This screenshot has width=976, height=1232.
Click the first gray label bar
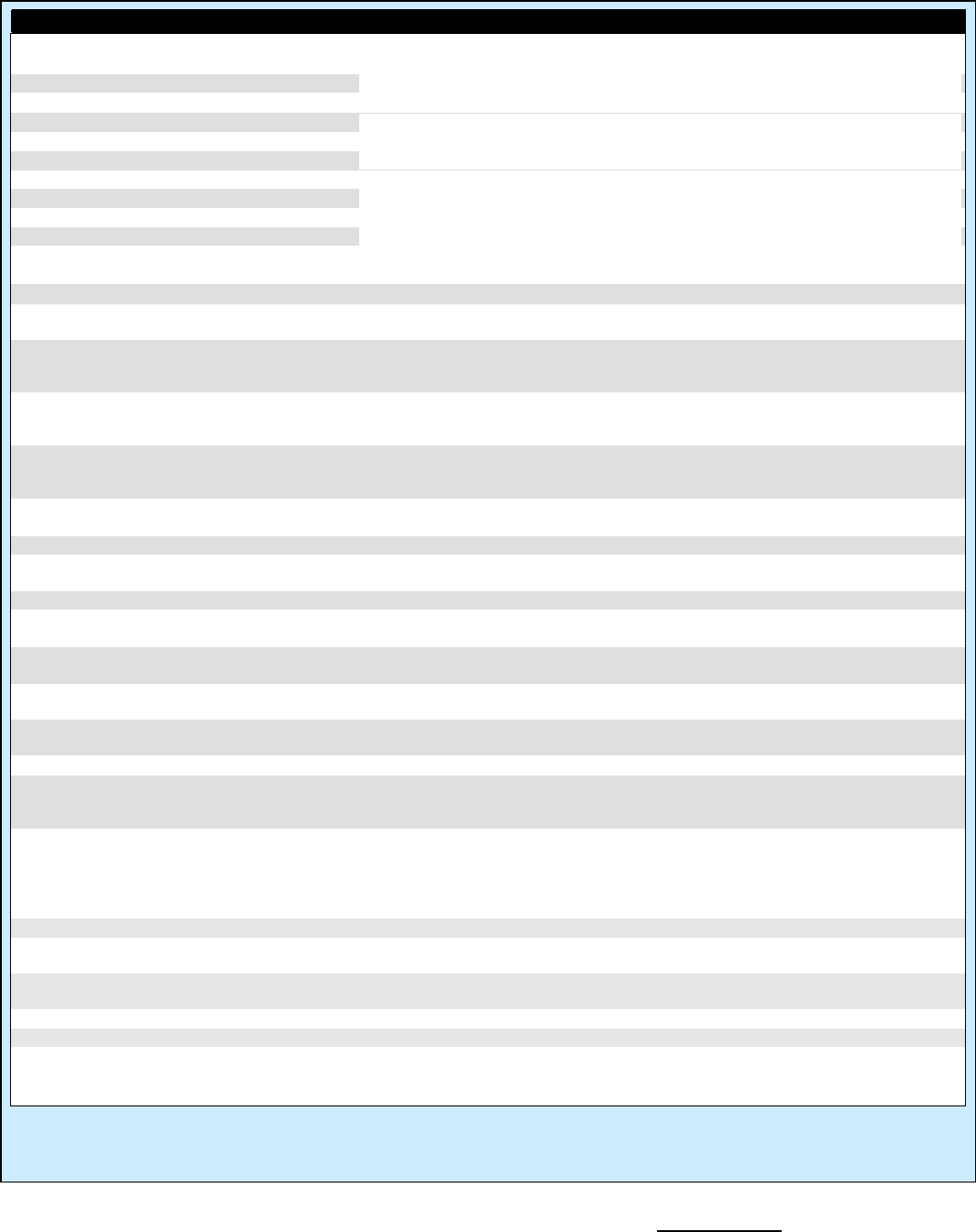(x=185, y=83)
